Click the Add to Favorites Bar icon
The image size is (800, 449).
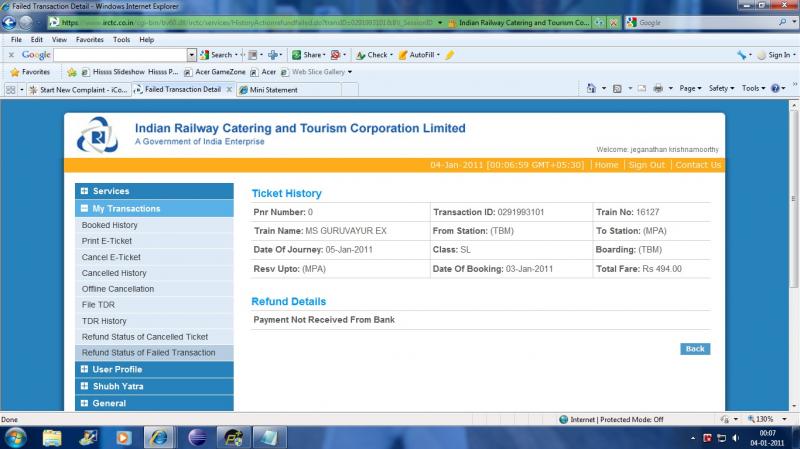(x=72, y=72)
